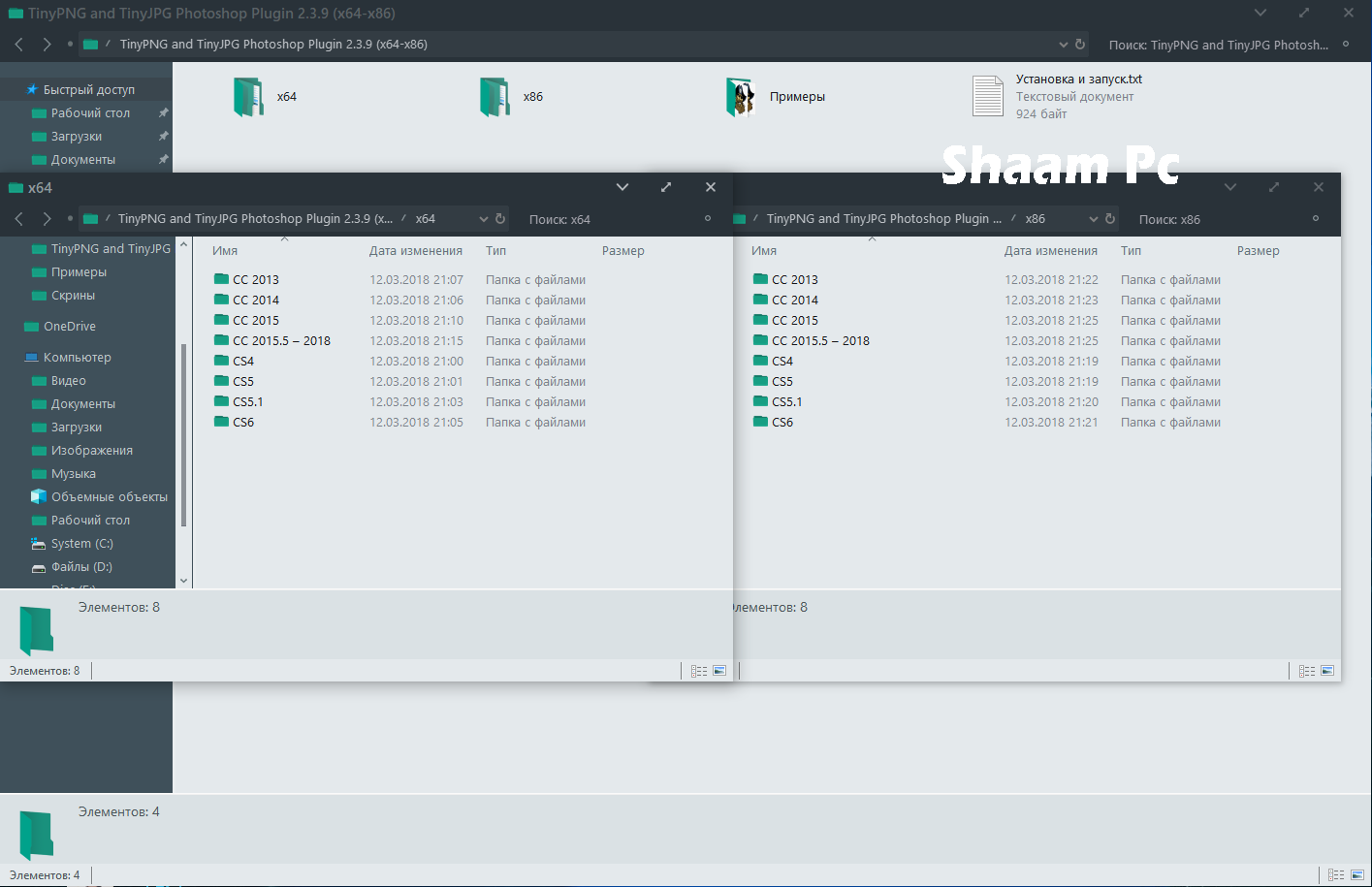Sort by Тип column in x64 window

496,251
